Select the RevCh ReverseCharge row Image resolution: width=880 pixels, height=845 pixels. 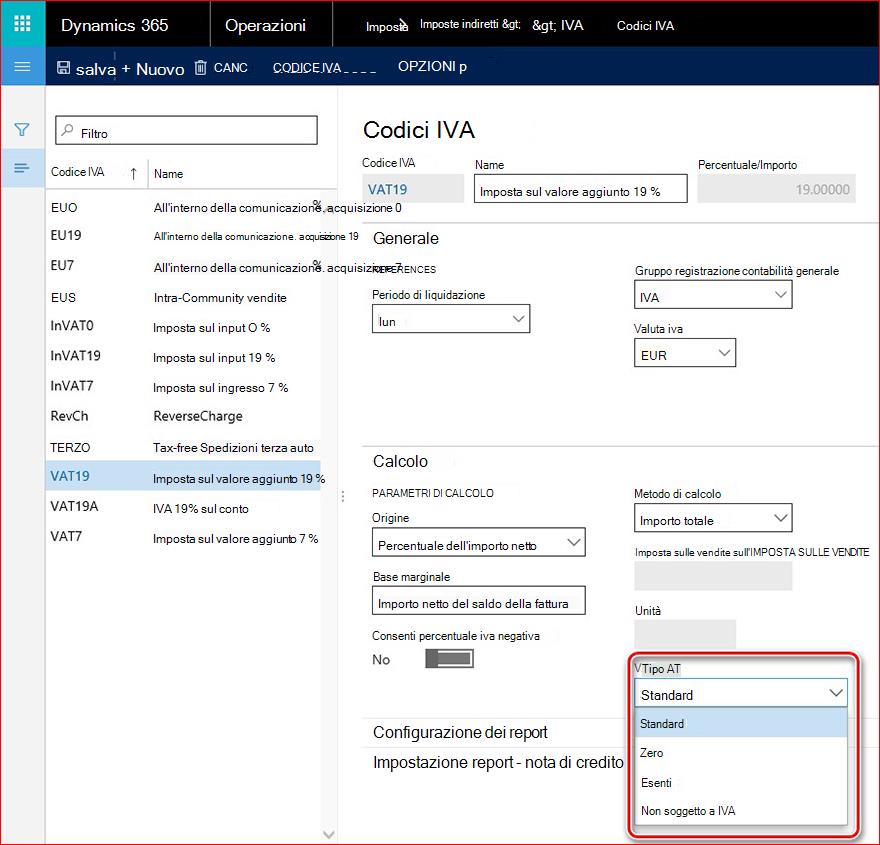[183, 416]
